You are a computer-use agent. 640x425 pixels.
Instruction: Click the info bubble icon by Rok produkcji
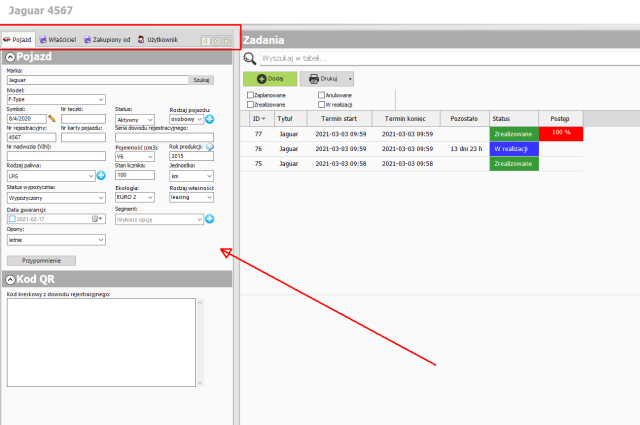pyautogui.click(x=210, y=147)
